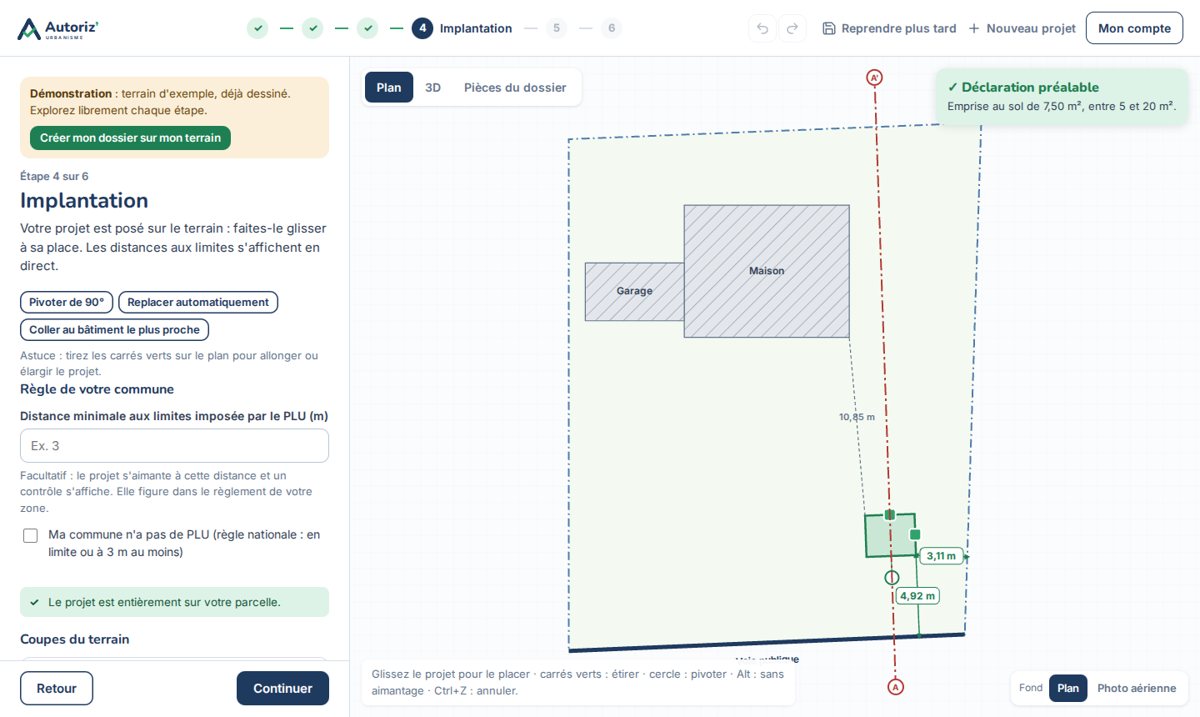
Task: Select the A' section line marker at the top
Action: [x=874, y=77]
